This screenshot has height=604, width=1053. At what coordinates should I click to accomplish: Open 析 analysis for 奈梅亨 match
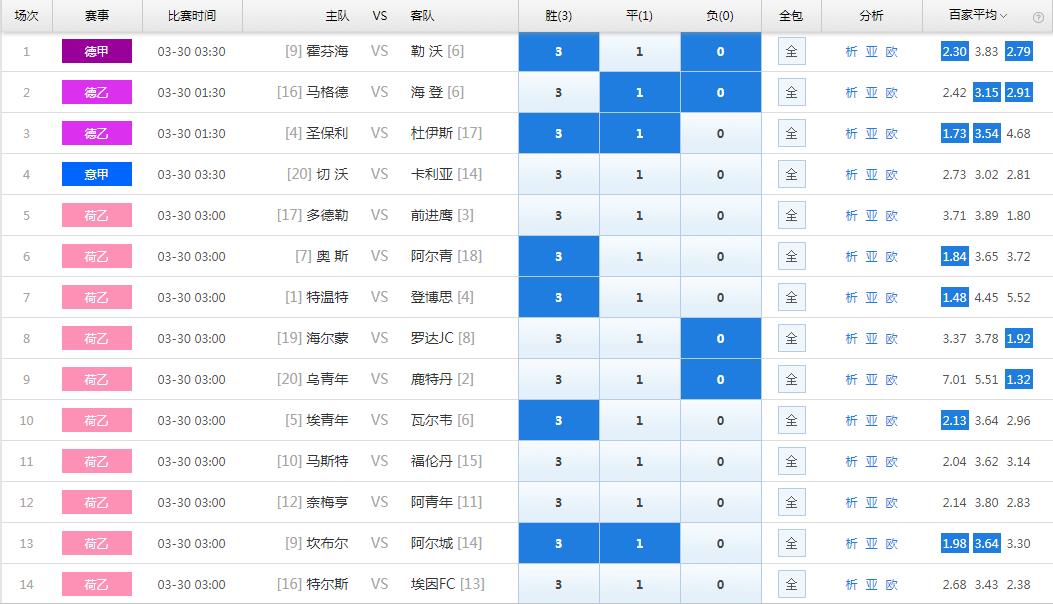coord(851,503)
